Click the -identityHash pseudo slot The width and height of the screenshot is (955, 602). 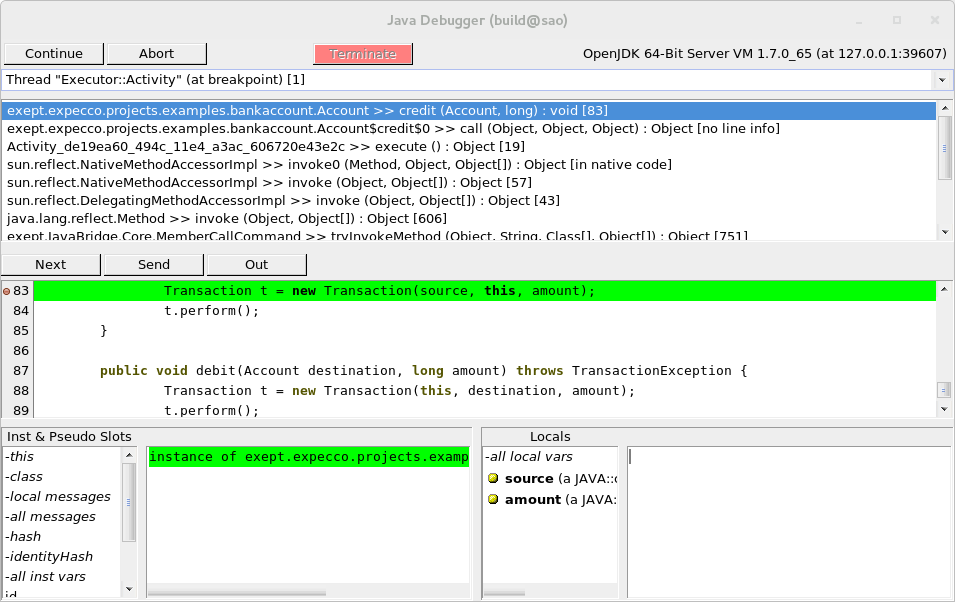(49, 557)
